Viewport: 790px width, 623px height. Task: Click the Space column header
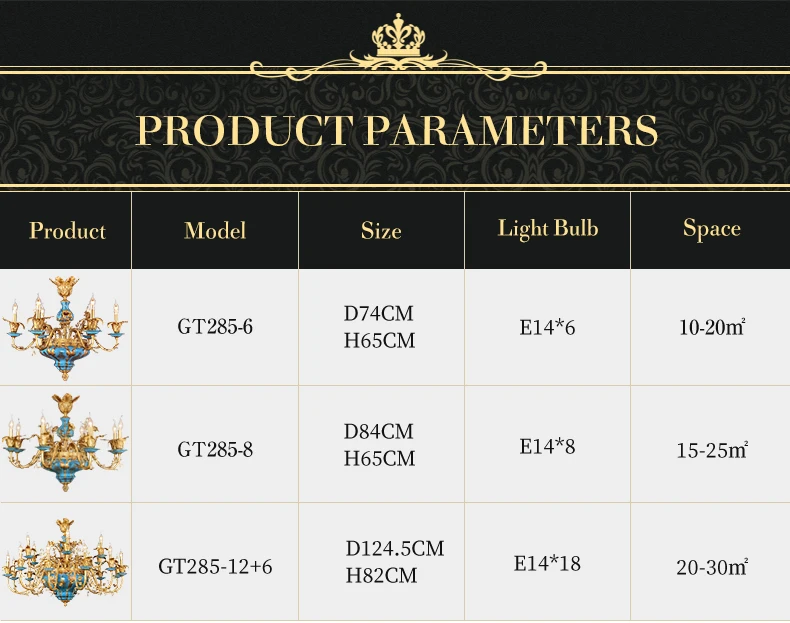(711, 229)
